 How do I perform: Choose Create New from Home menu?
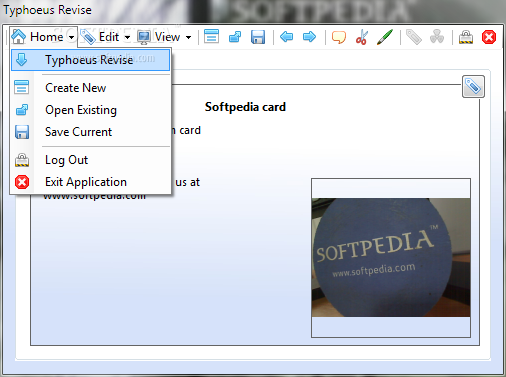coord(90,88)
